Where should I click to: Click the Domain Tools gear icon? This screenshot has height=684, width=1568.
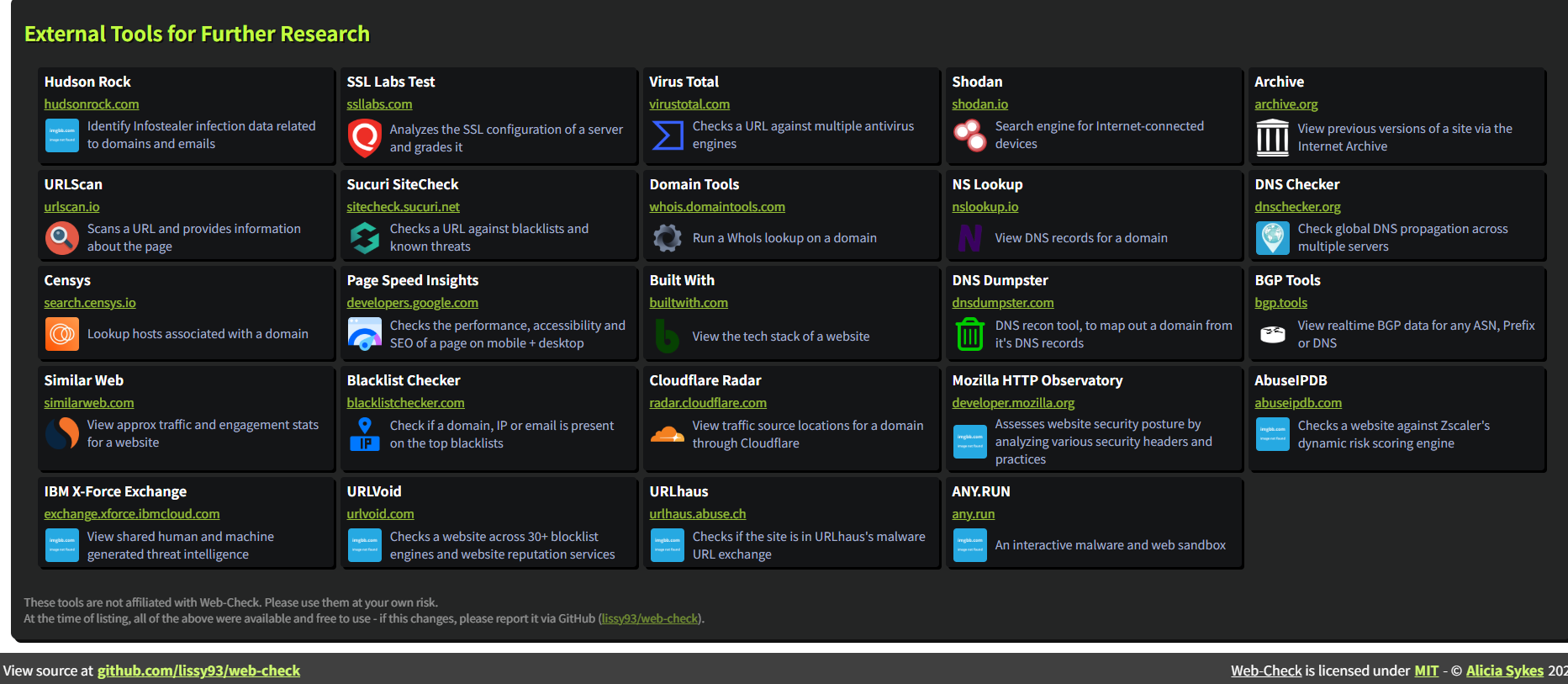668,238
